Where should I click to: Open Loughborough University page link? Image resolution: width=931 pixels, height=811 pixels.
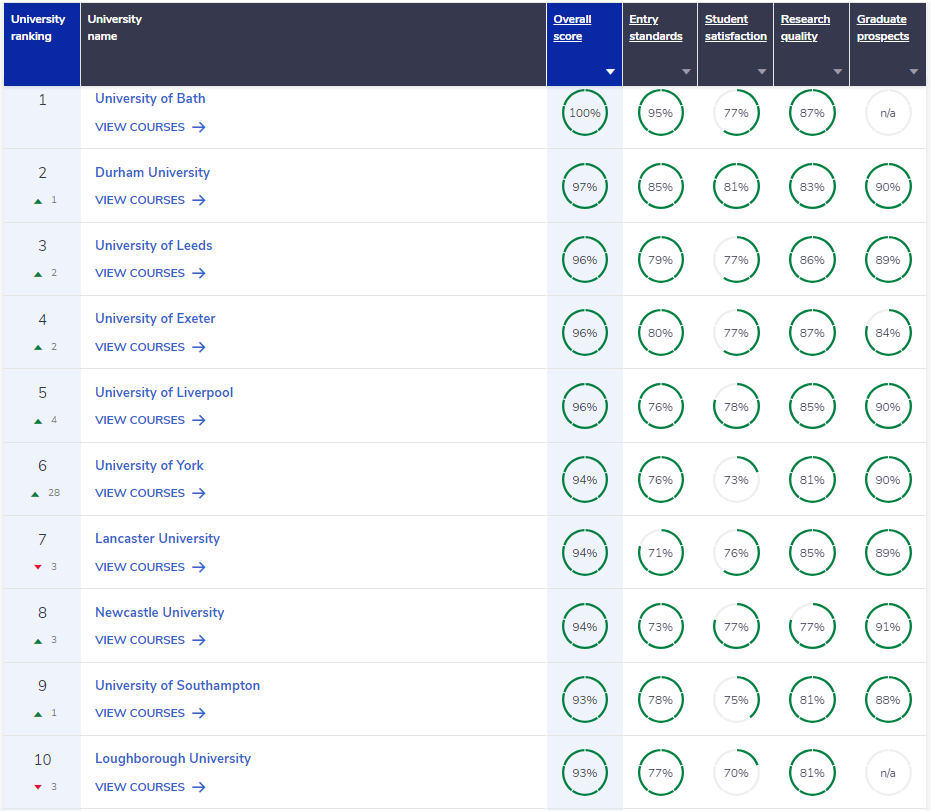click(x=173, y=758)
